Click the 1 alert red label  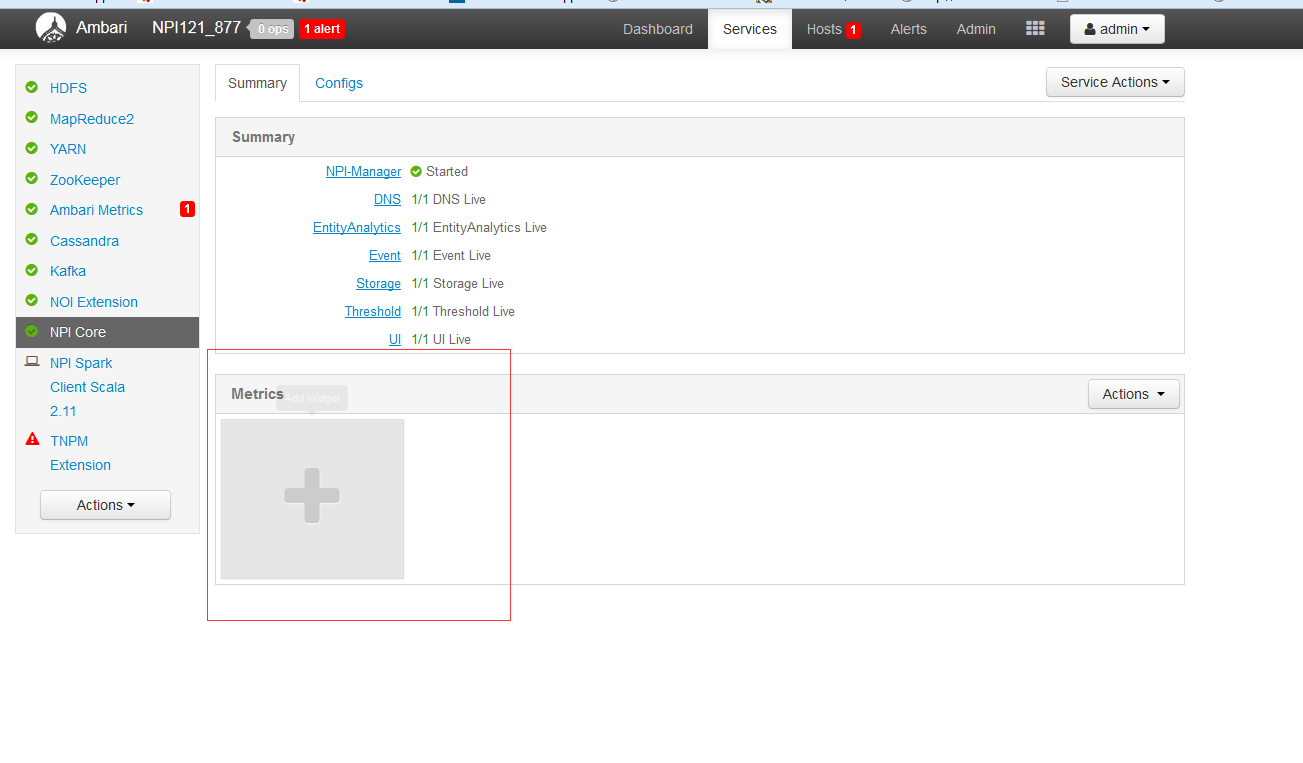pyautogui.click(x=322, y=29)
